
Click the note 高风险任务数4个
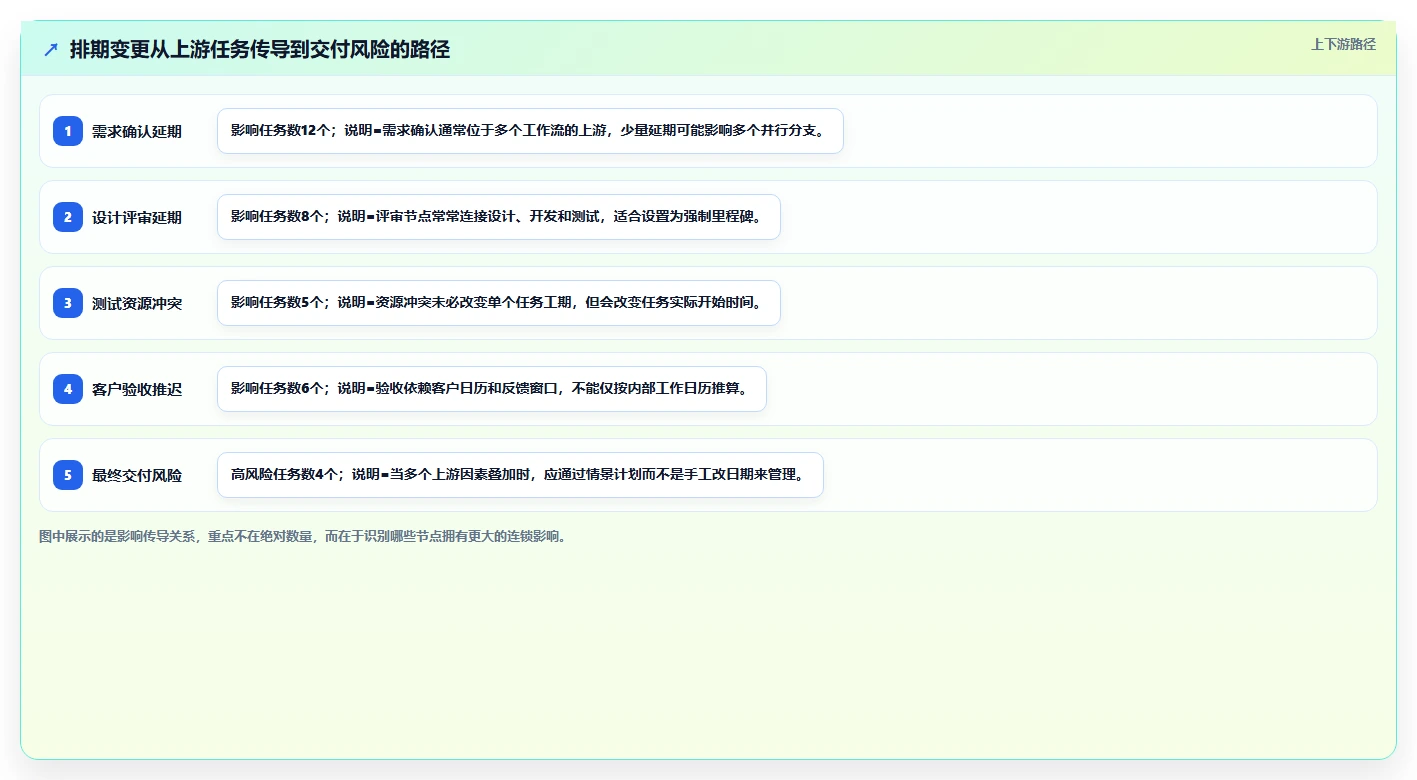point(520,475)
